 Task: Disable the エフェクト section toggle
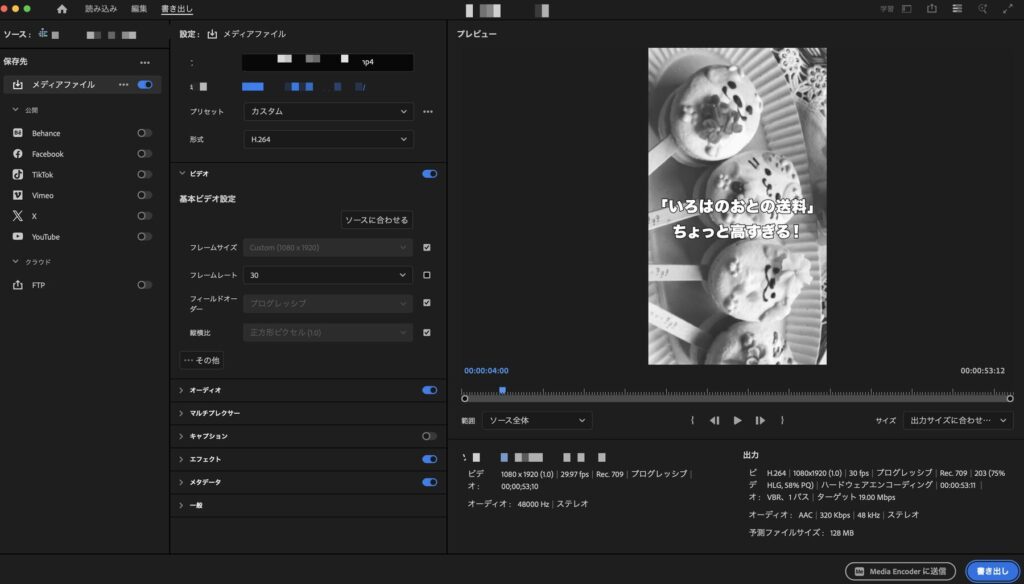(x=428, y=458)
